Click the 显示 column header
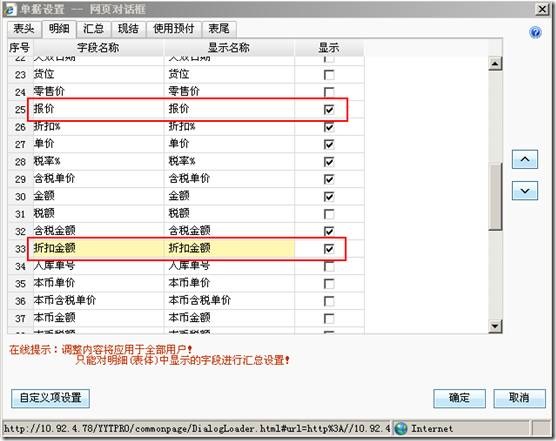This screenshot has width=556, height=441. coord(329,48)
